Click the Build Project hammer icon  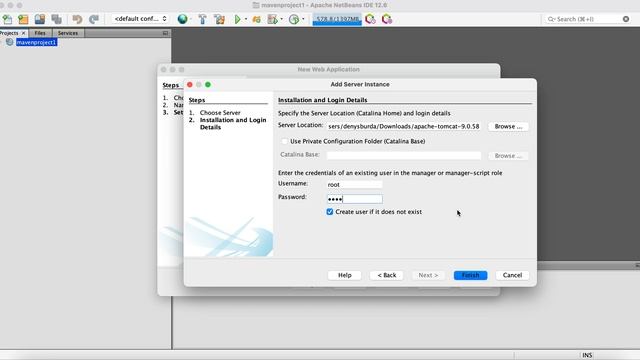pos(202,19)
